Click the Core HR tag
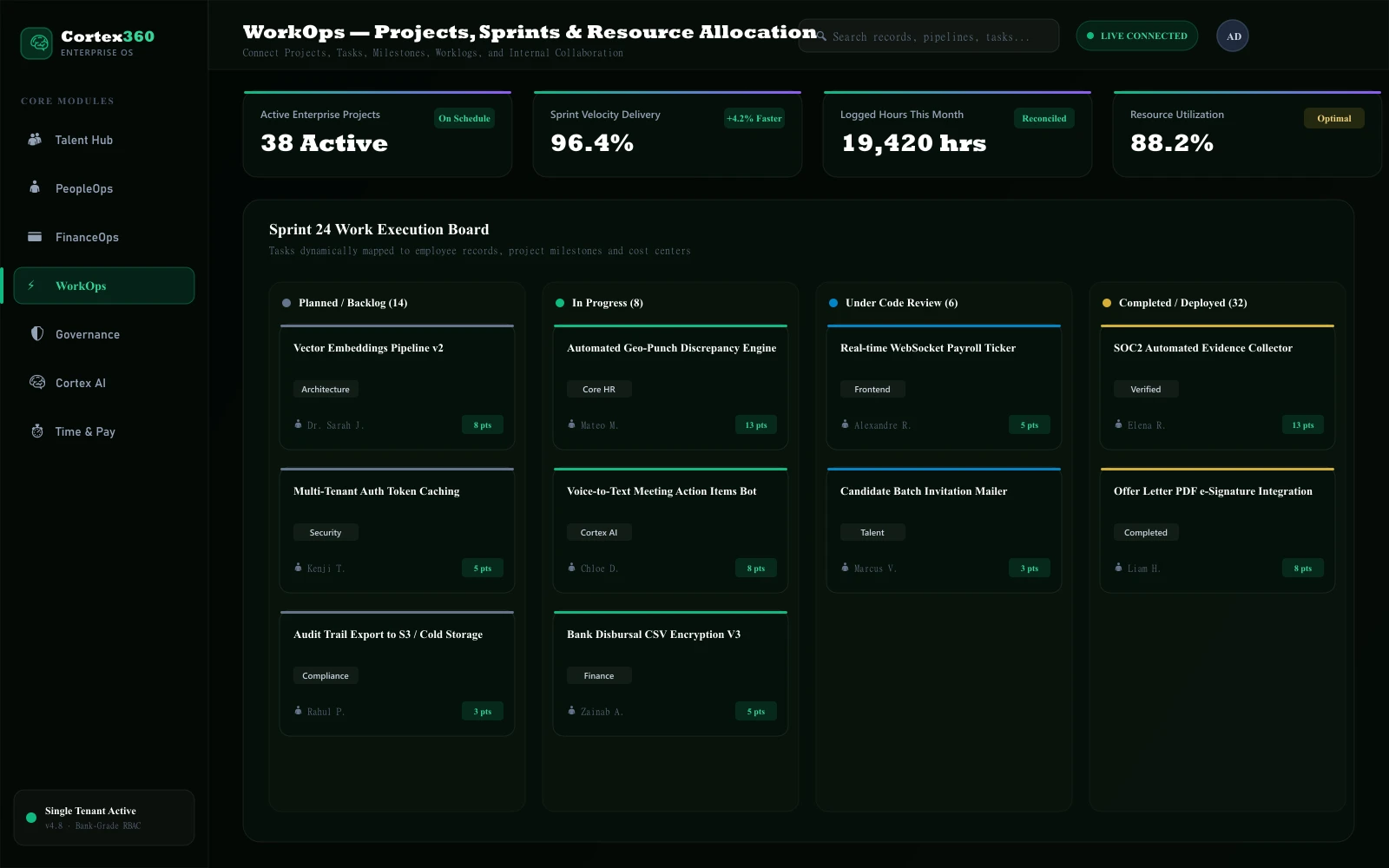The height and width of the screenshot is (868, 1389). [x=599, y=389]
